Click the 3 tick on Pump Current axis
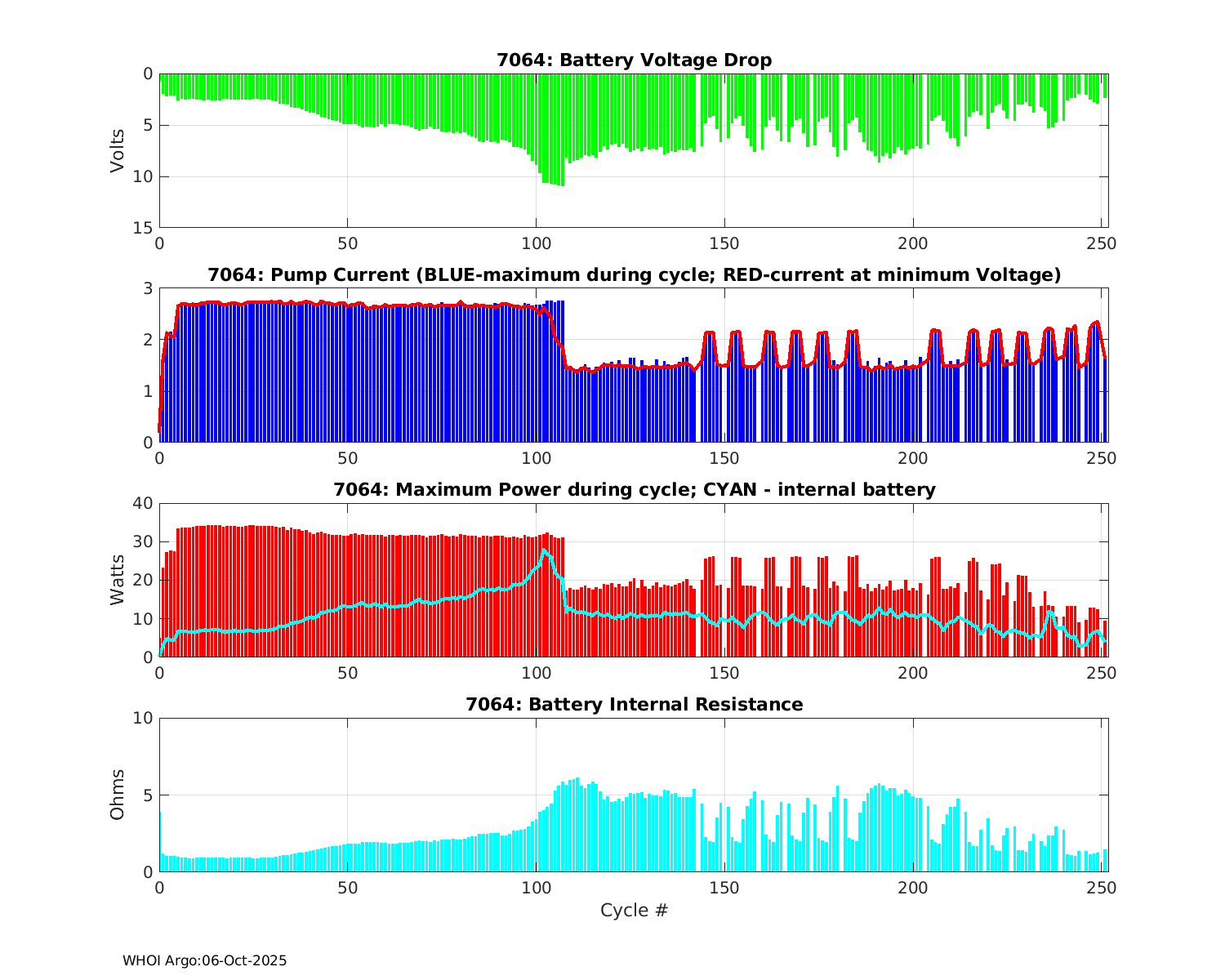 pos(148,288)
